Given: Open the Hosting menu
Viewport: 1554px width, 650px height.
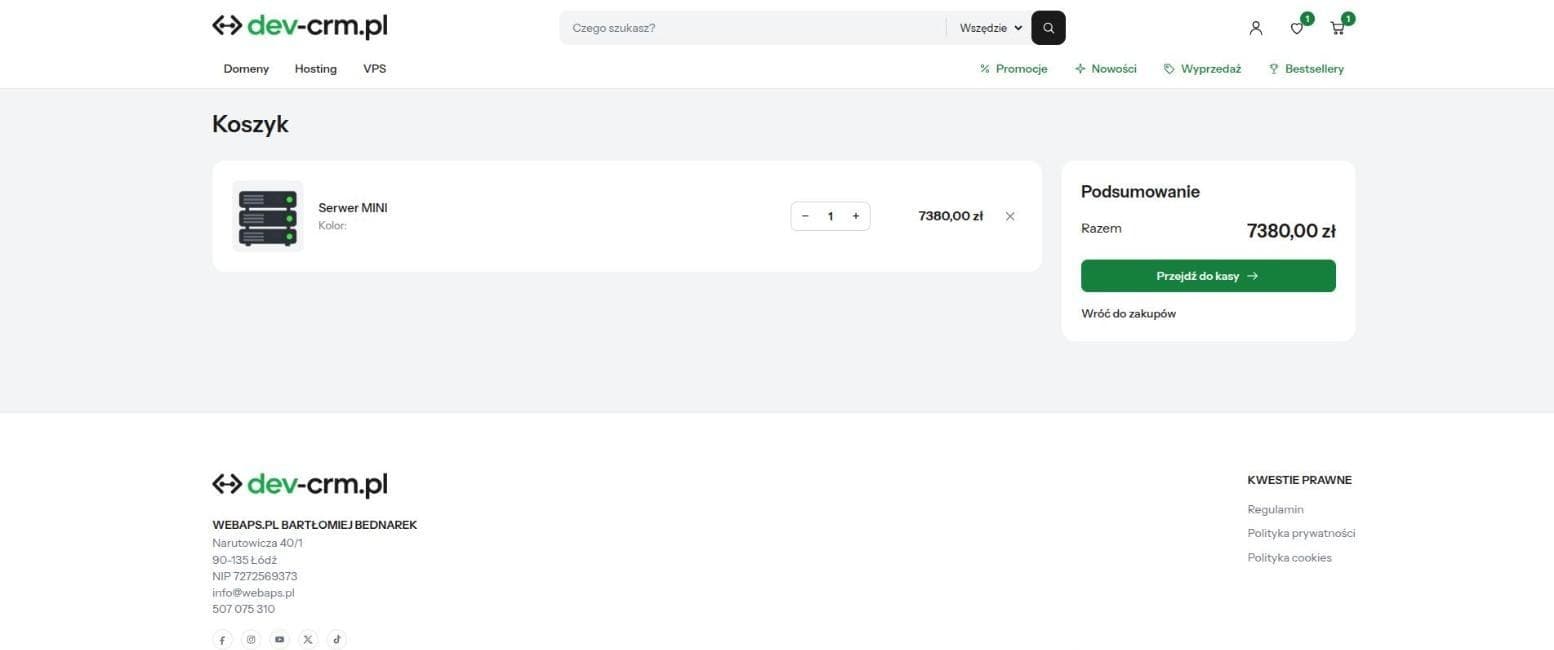Looking at the screenshot, I should pos(316,69).
